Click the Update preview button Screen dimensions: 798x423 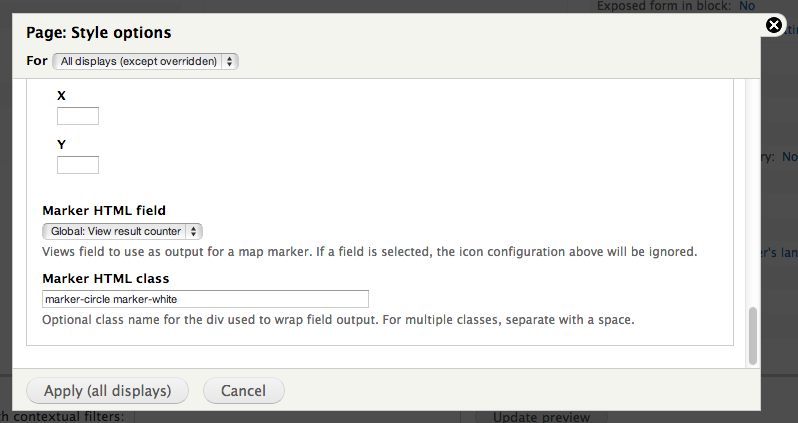coord(542,417)
